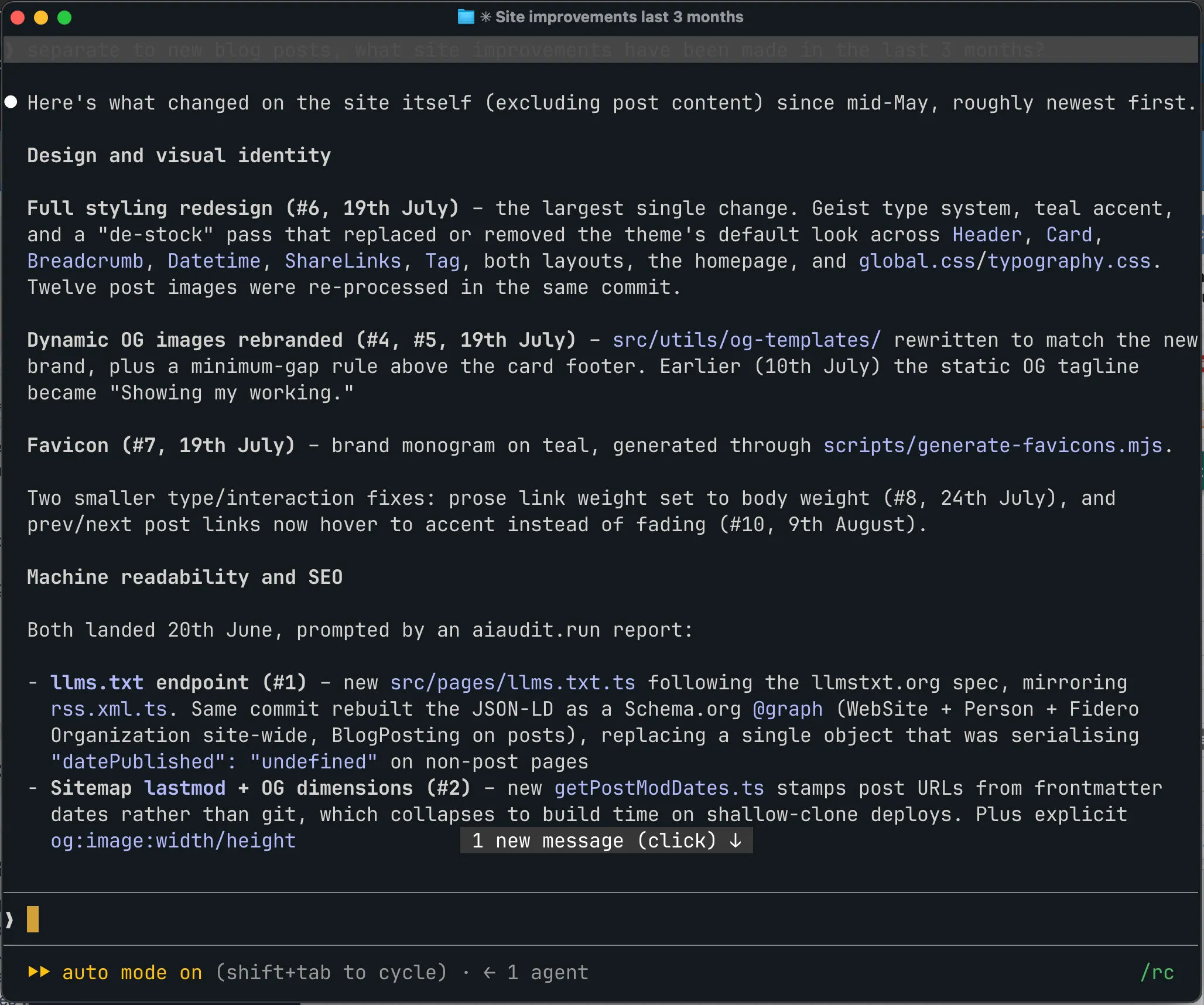The width and height of the screenshot is (1204, 1005).
Task: Click the left arrow before "1 agent"
Action: click(x=490, y=972)
